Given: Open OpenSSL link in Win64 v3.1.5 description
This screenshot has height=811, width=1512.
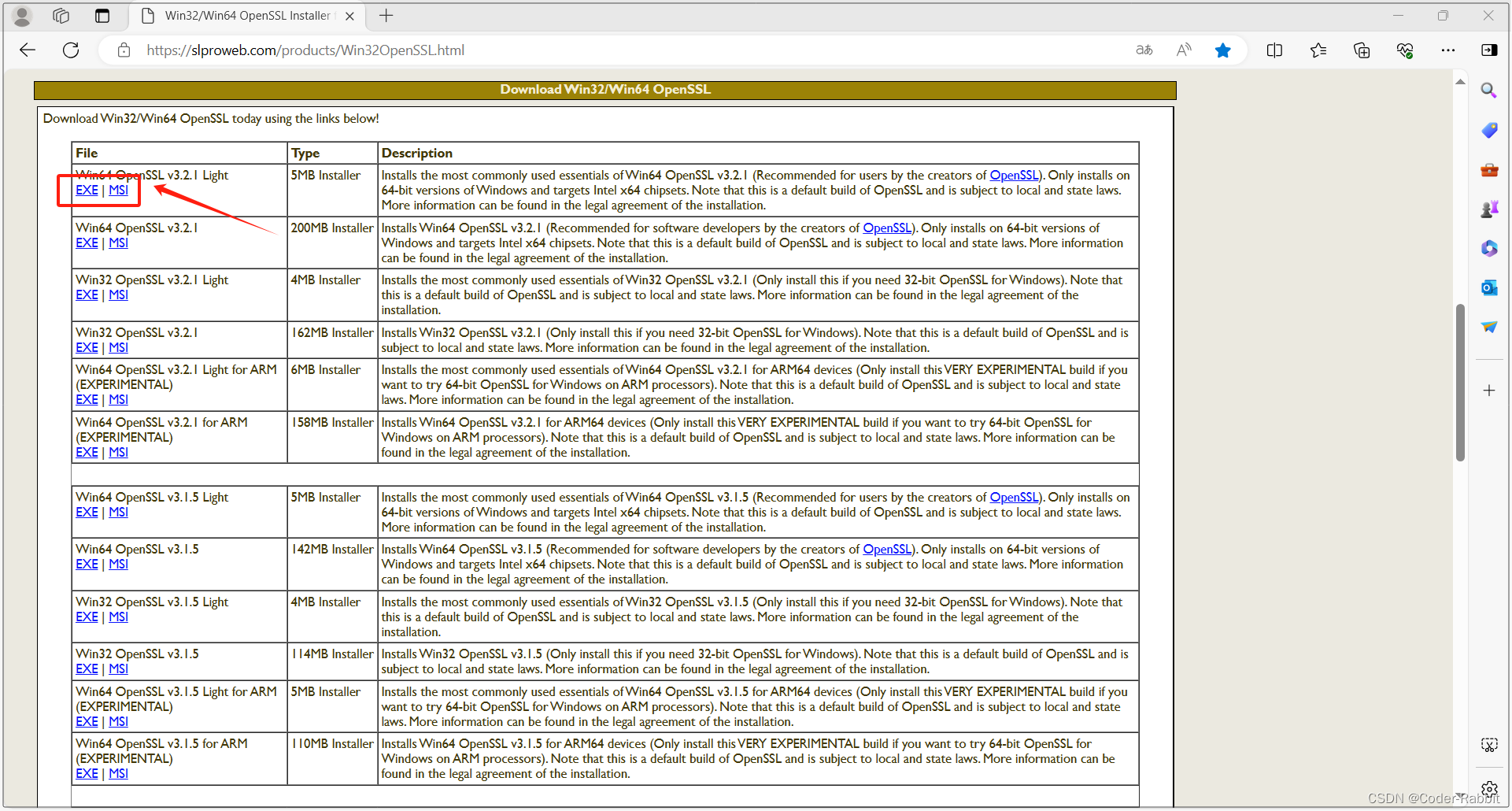Looking at the screenshot, I should tap(887, 550).
